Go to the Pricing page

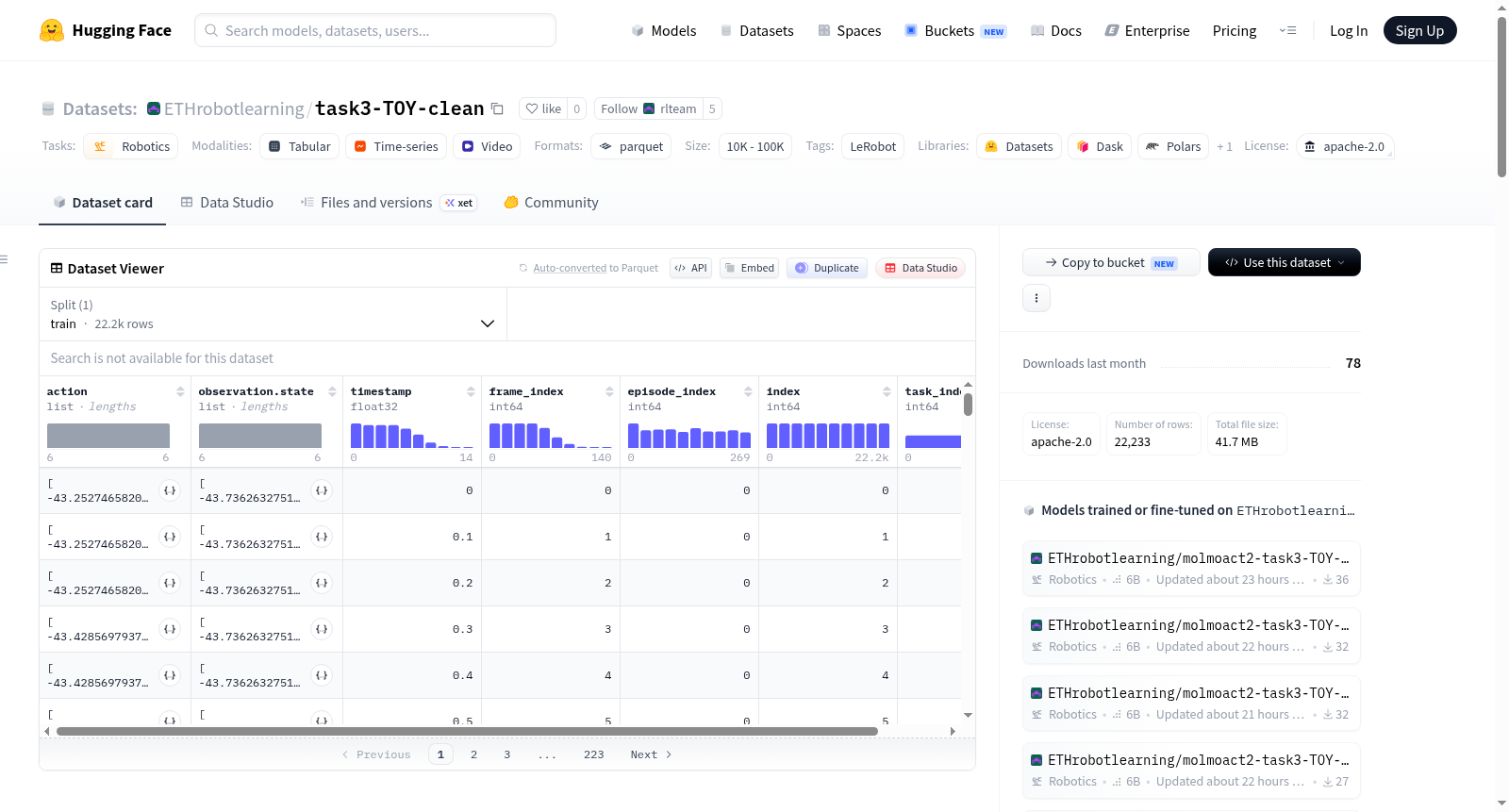(x=1235, y=30)
